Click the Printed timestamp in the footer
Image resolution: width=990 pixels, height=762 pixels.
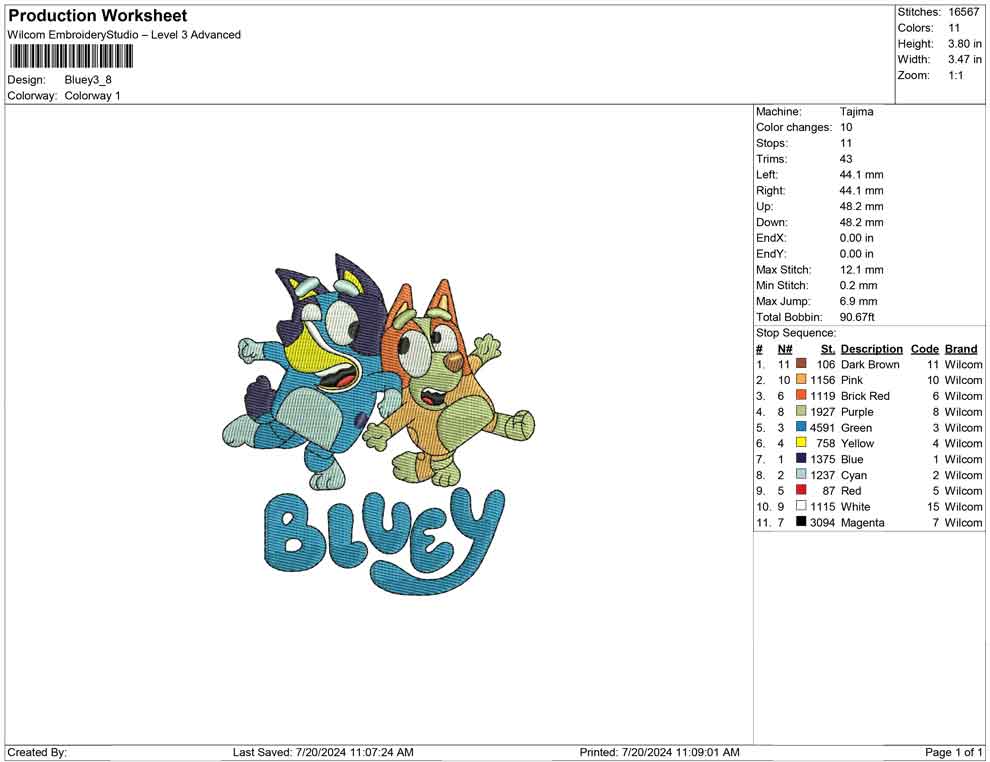coord(660,752)
